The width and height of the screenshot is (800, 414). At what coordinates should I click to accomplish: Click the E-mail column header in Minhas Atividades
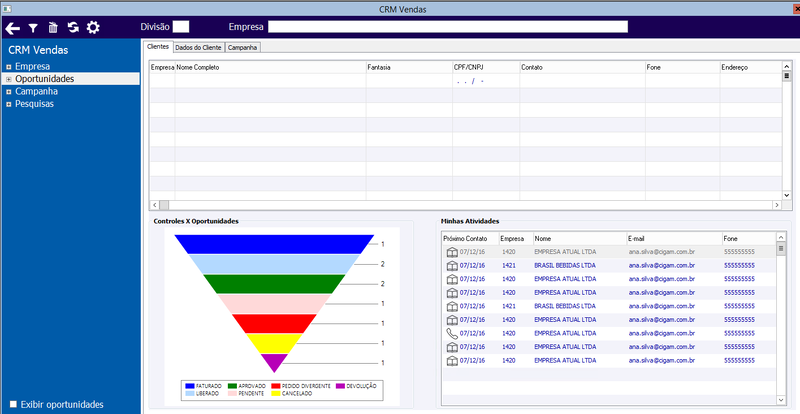coord(674,238)
